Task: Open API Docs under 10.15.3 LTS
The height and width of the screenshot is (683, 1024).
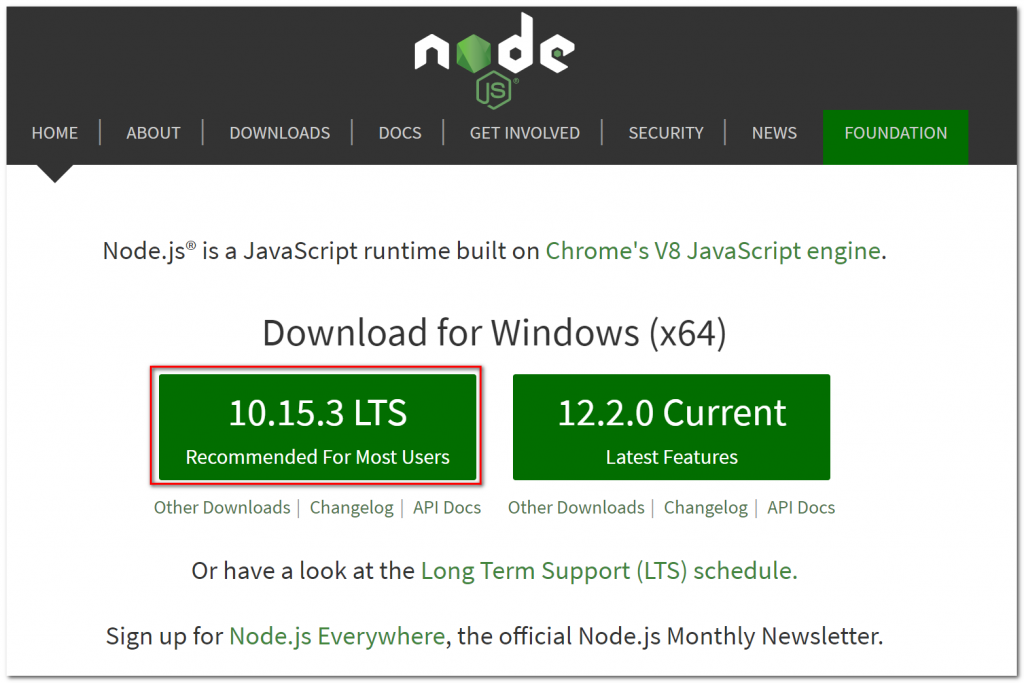Action: pos(447,507)
